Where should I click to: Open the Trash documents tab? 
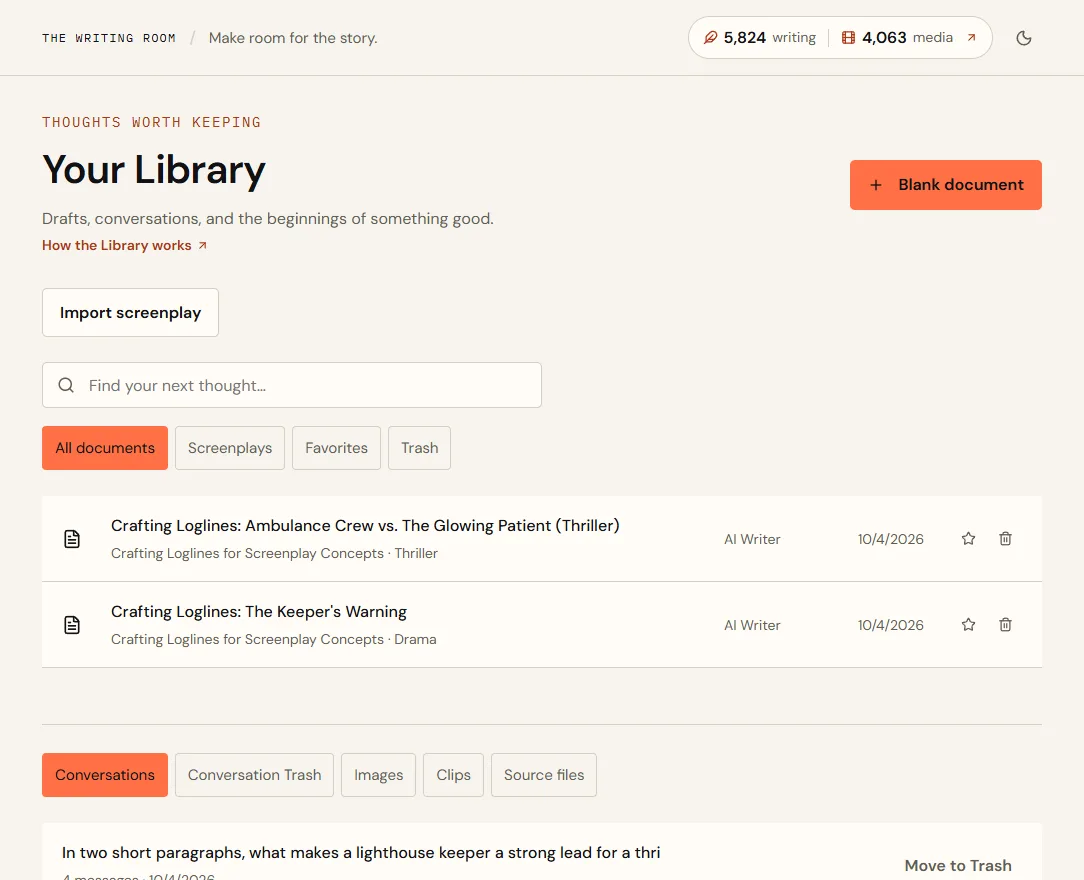pos(420,448)
